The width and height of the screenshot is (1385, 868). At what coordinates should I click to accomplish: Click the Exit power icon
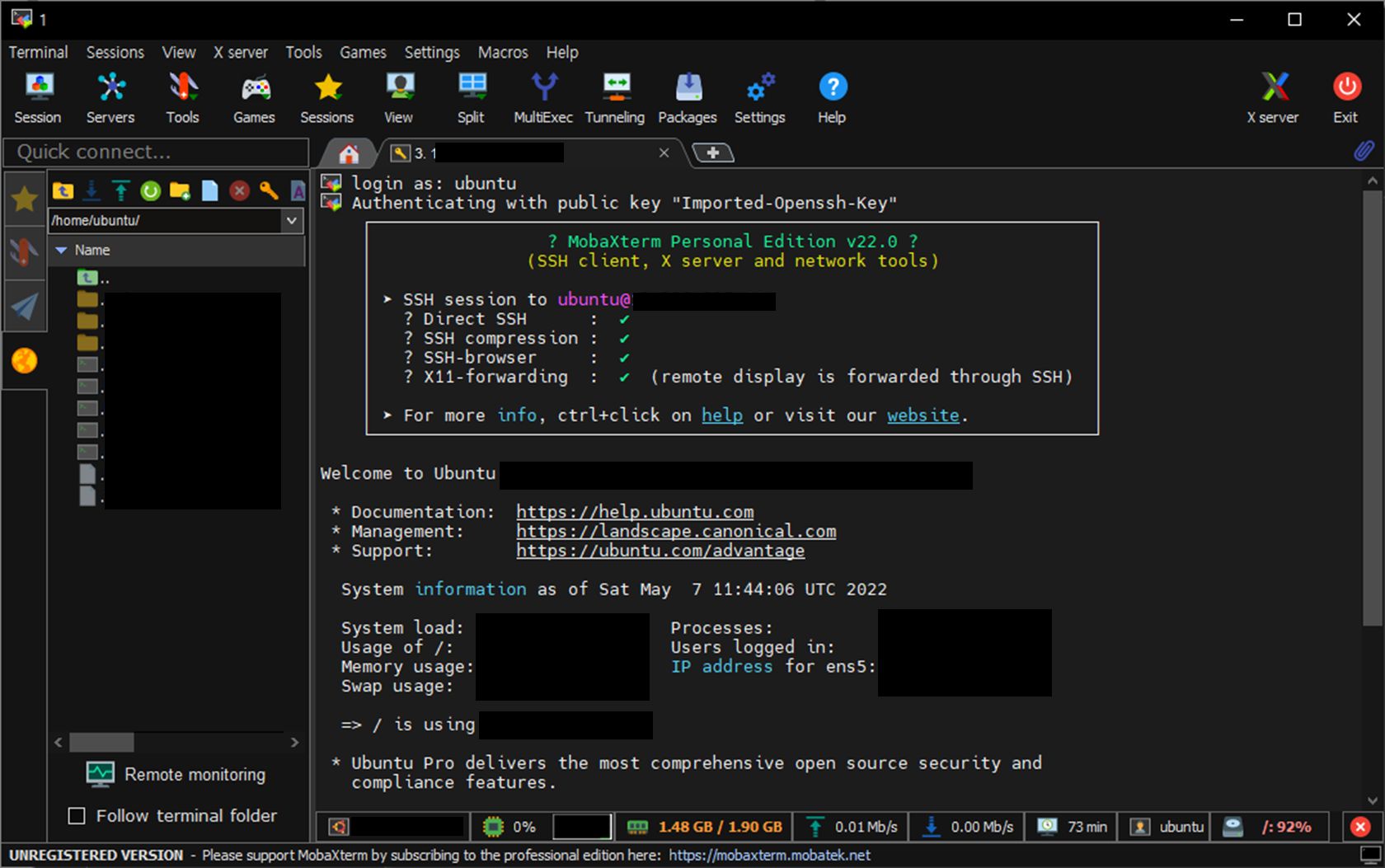pos(1347,98)
